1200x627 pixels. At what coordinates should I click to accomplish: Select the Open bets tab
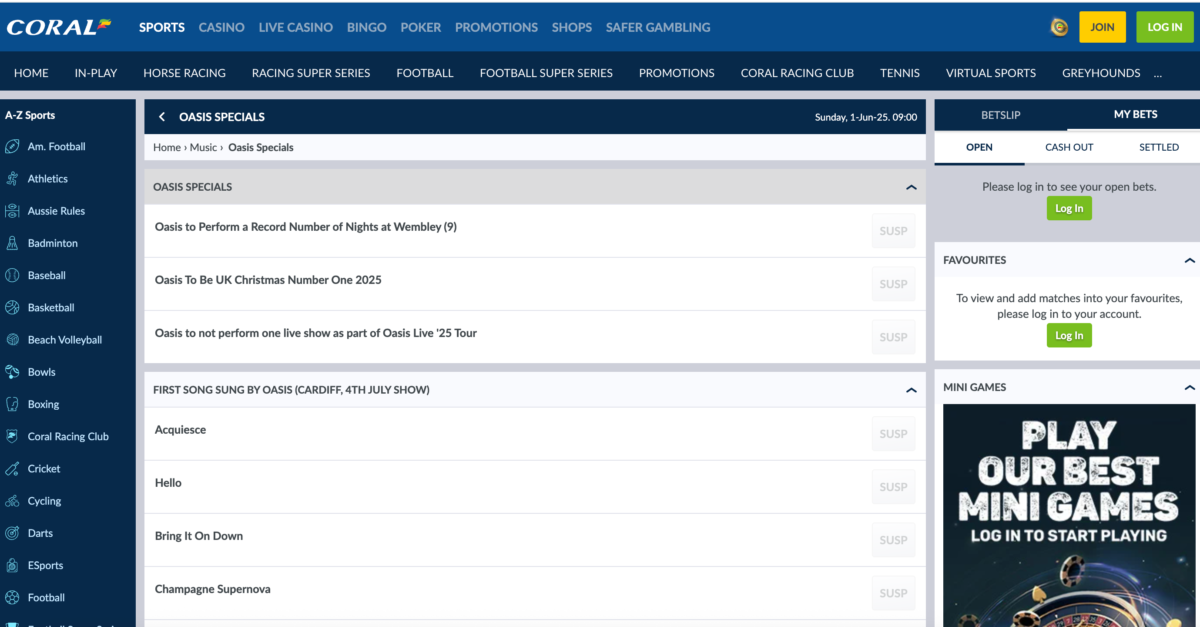pos(979,147)
